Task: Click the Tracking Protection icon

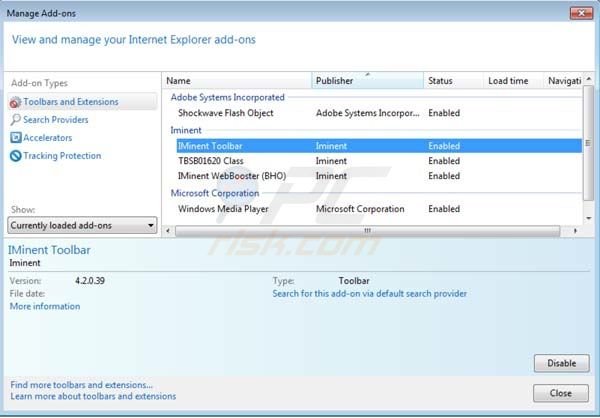Action: coord(15,156)
